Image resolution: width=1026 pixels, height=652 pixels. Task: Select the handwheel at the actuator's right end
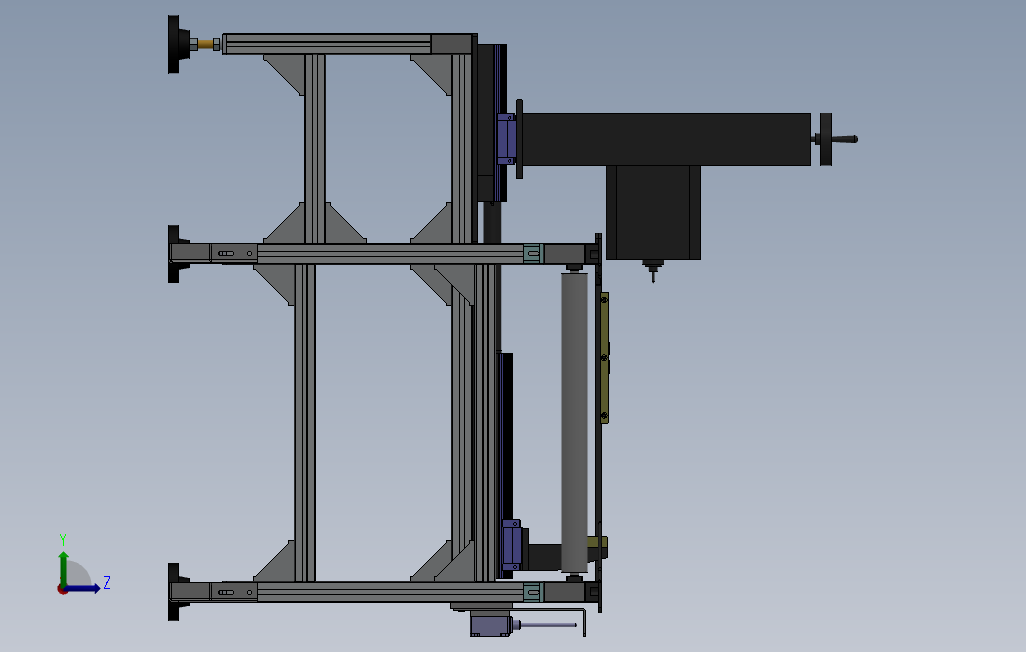click(x=826, y=139)
